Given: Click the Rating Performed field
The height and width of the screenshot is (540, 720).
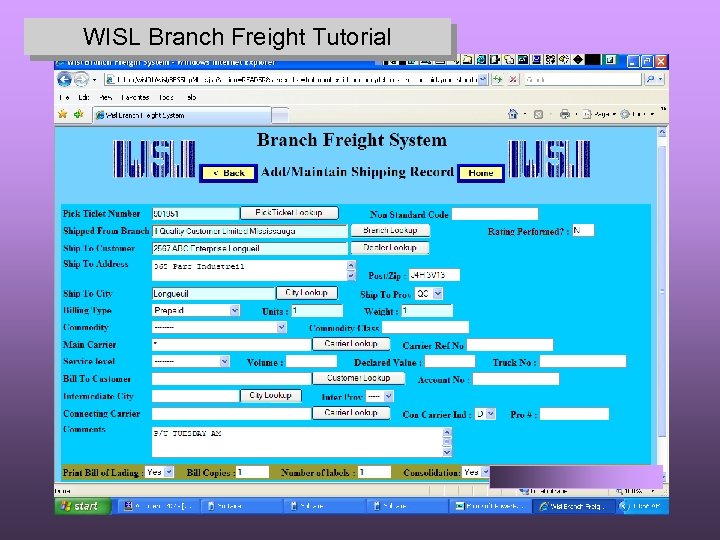Looking at the screenshot, I should click(583, 231).
